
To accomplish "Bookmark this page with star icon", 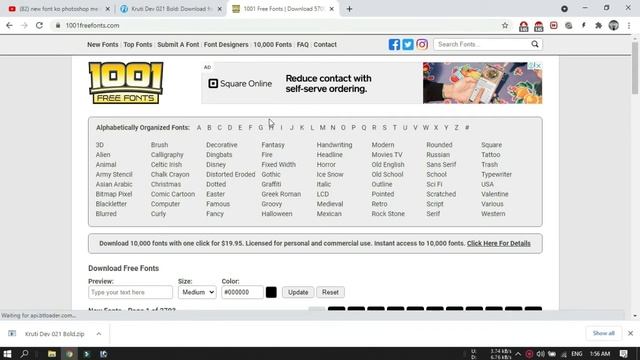I will pos(505,25).
